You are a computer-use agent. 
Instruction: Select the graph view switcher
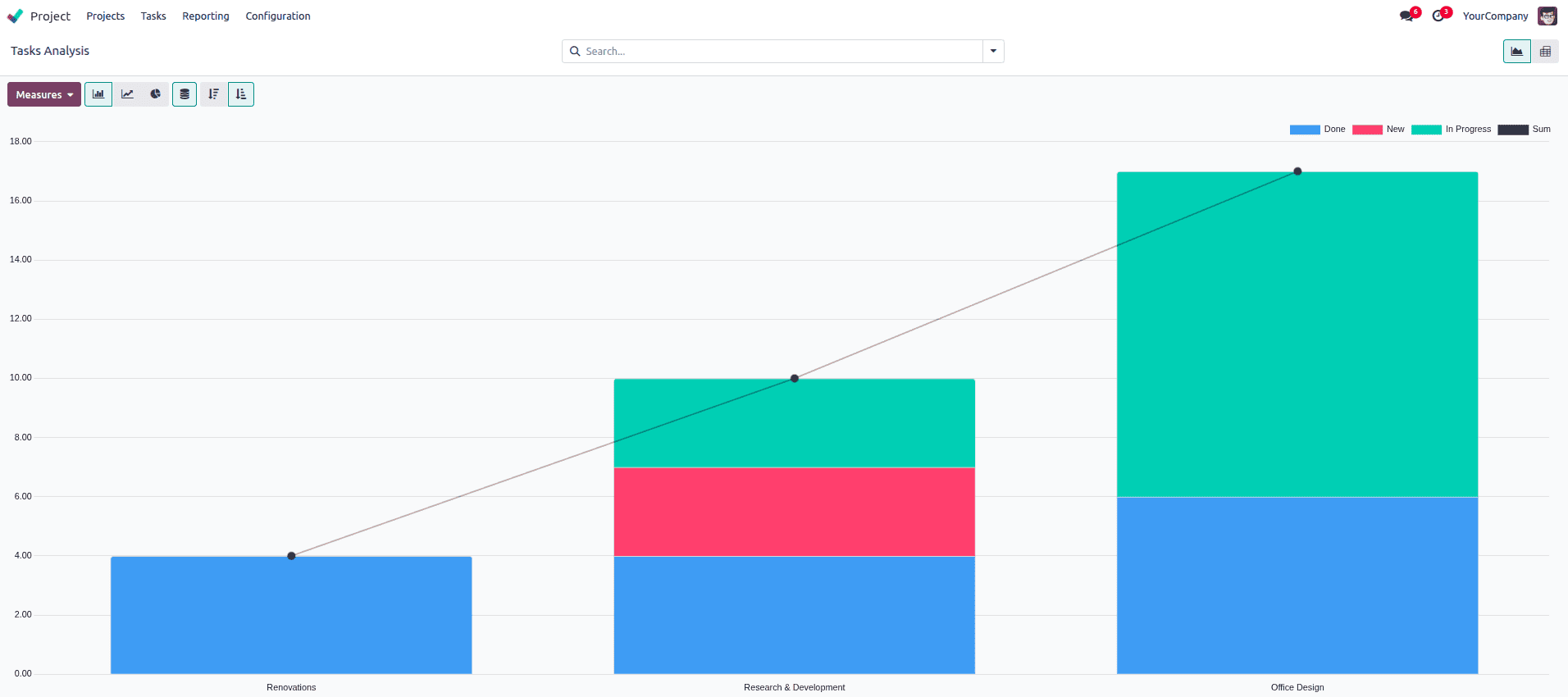(x=1517, y=51)
